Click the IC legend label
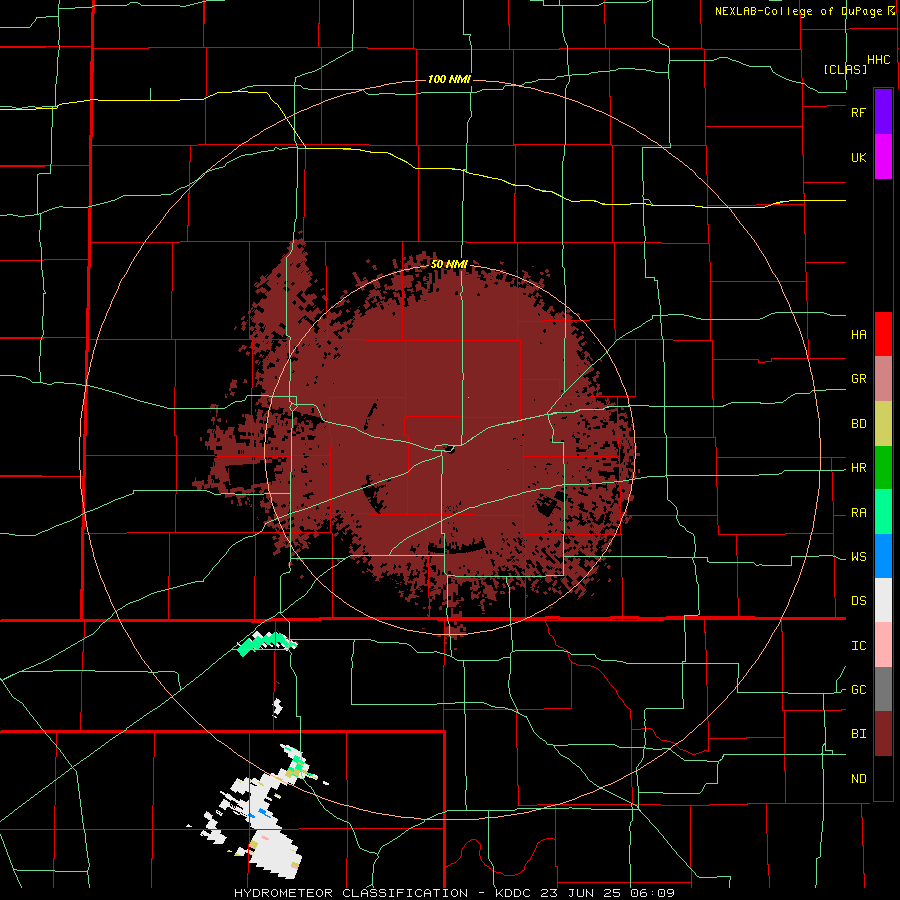900x900 pixels. point(858,646)
